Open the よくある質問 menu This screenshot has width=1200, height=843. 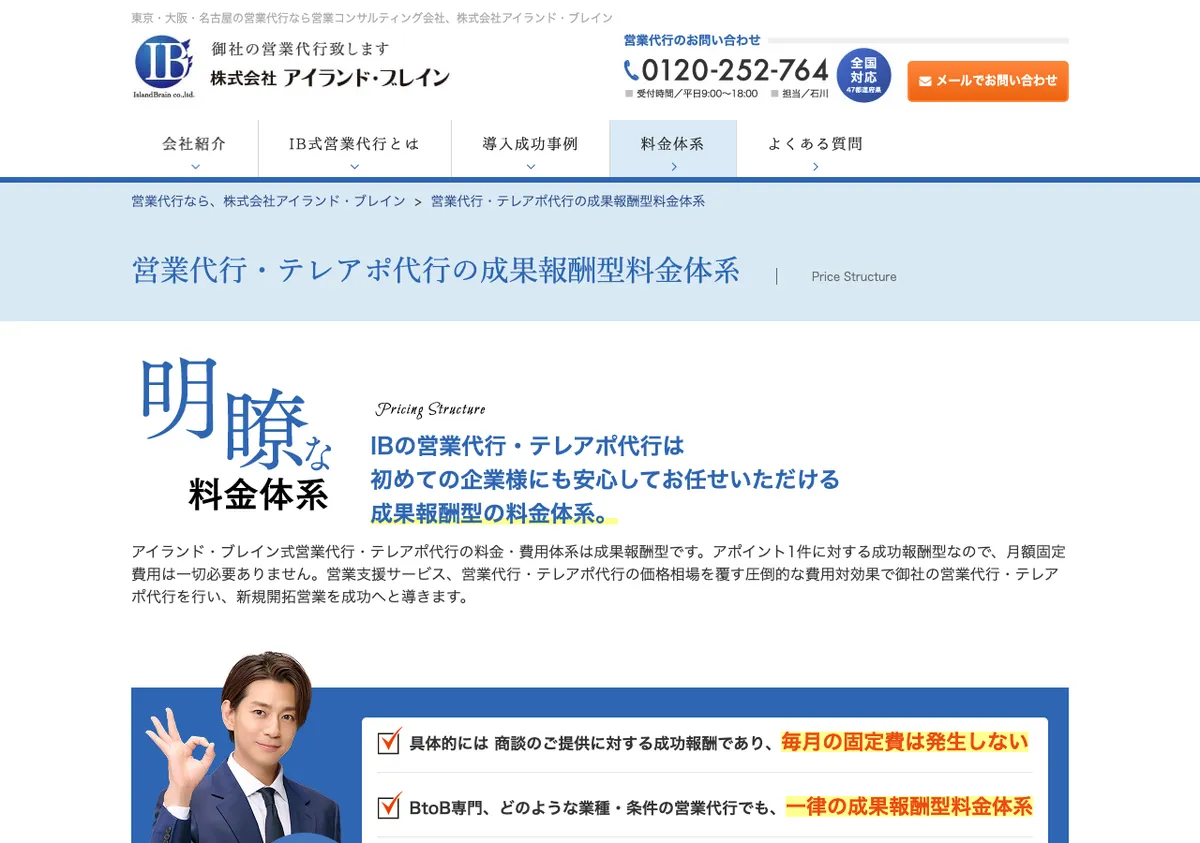click(815, 149)
